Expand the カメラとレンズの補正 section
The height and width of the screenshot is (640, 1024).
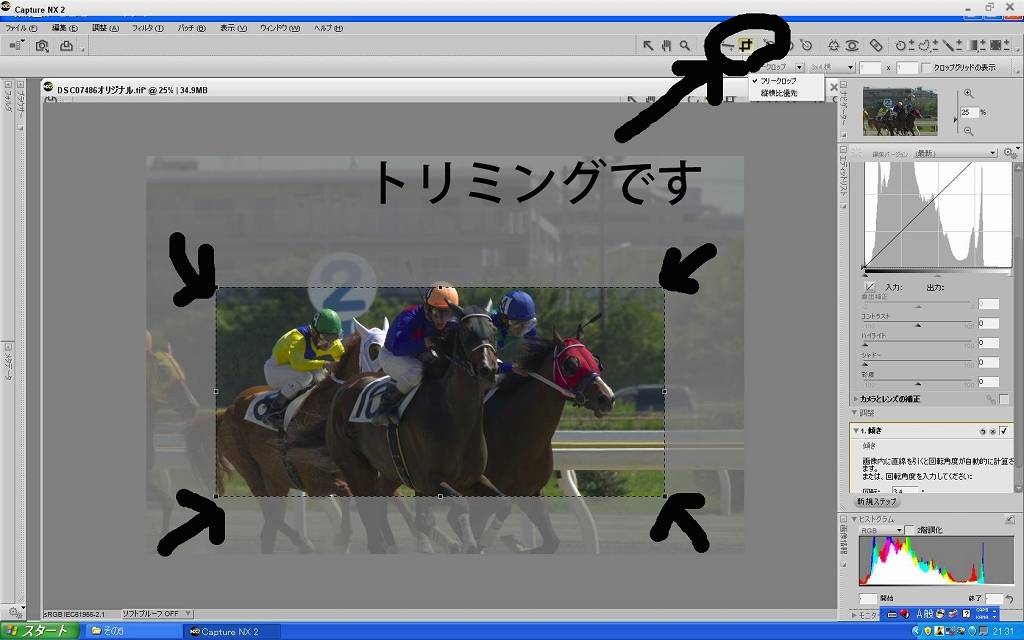[x=856, y=398]
